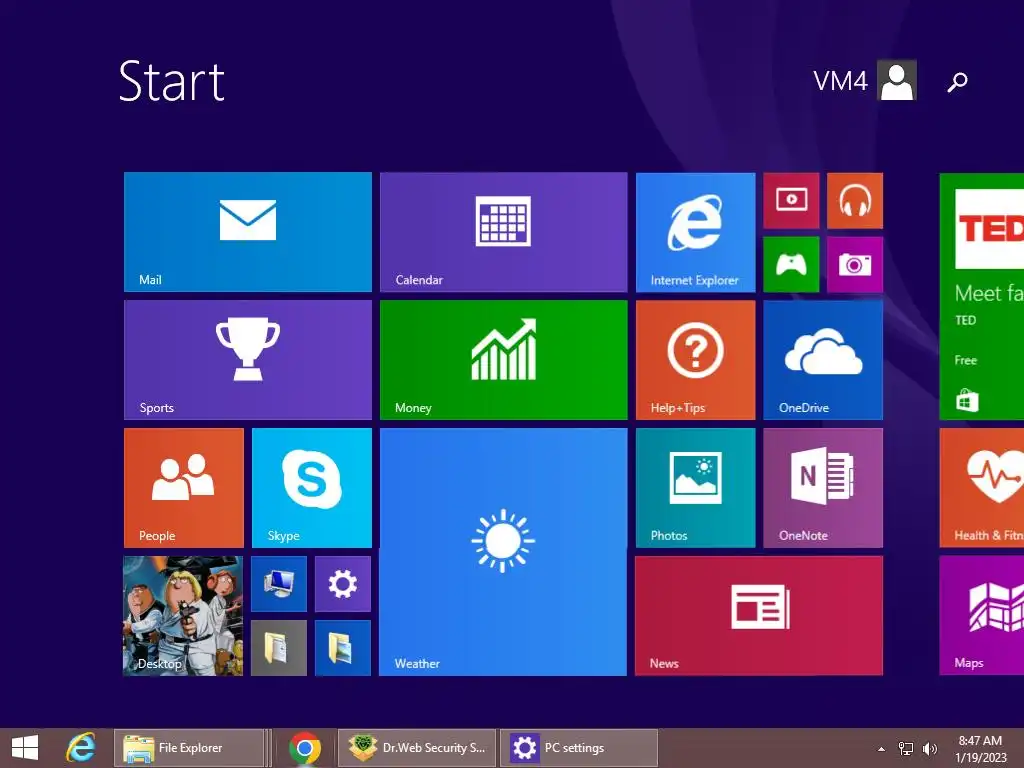Open the Sports trophy tile
Screen dimensions: 1024x768
248,360
